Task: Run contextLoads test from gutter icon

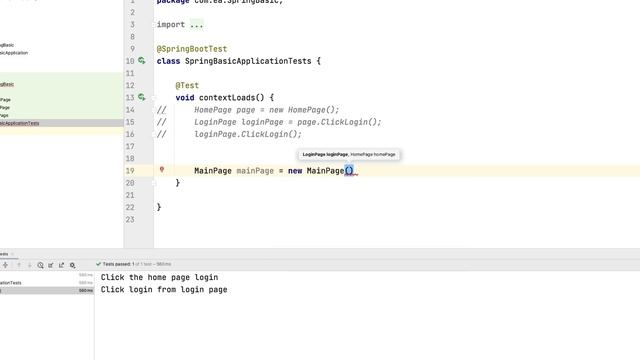Action: pyautogui.click(x=142, y=97)
